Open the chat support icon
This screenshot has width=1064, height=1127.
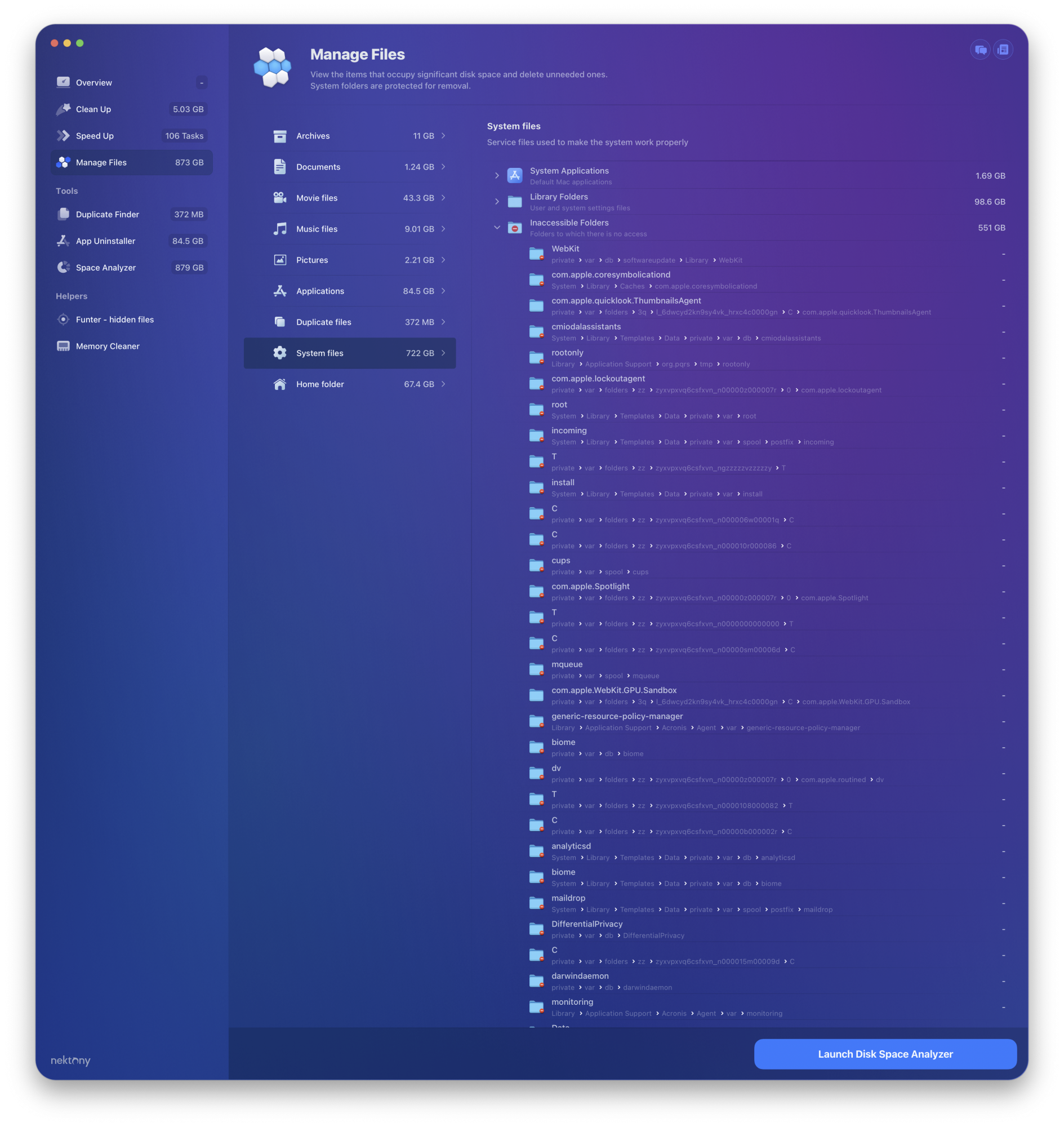(980, 50)
